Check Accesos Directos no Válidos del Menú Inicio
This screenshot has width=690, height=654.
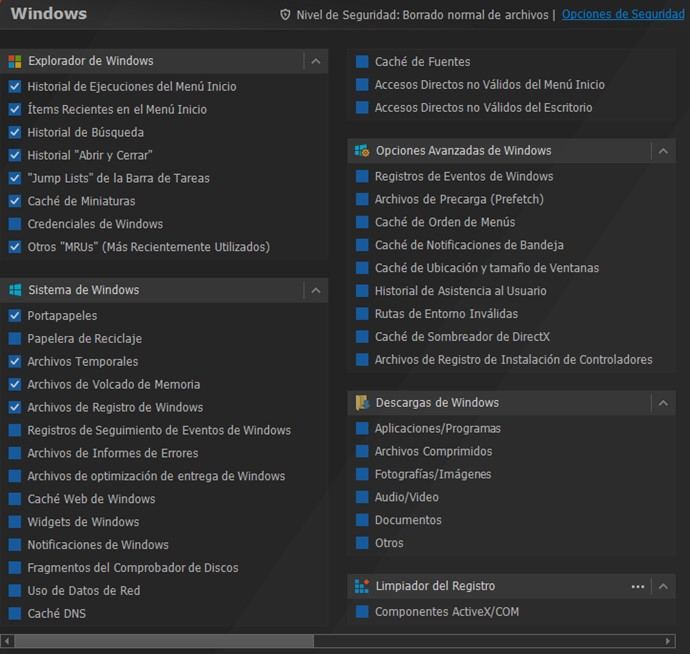[362, 85]
